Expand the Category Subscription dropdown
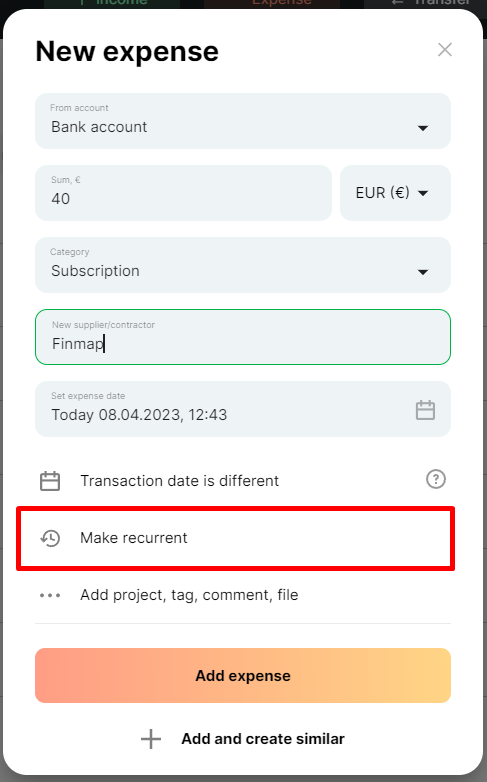Image resolution: width=487 pixels, height=782 pixels. tap(243, 265)
